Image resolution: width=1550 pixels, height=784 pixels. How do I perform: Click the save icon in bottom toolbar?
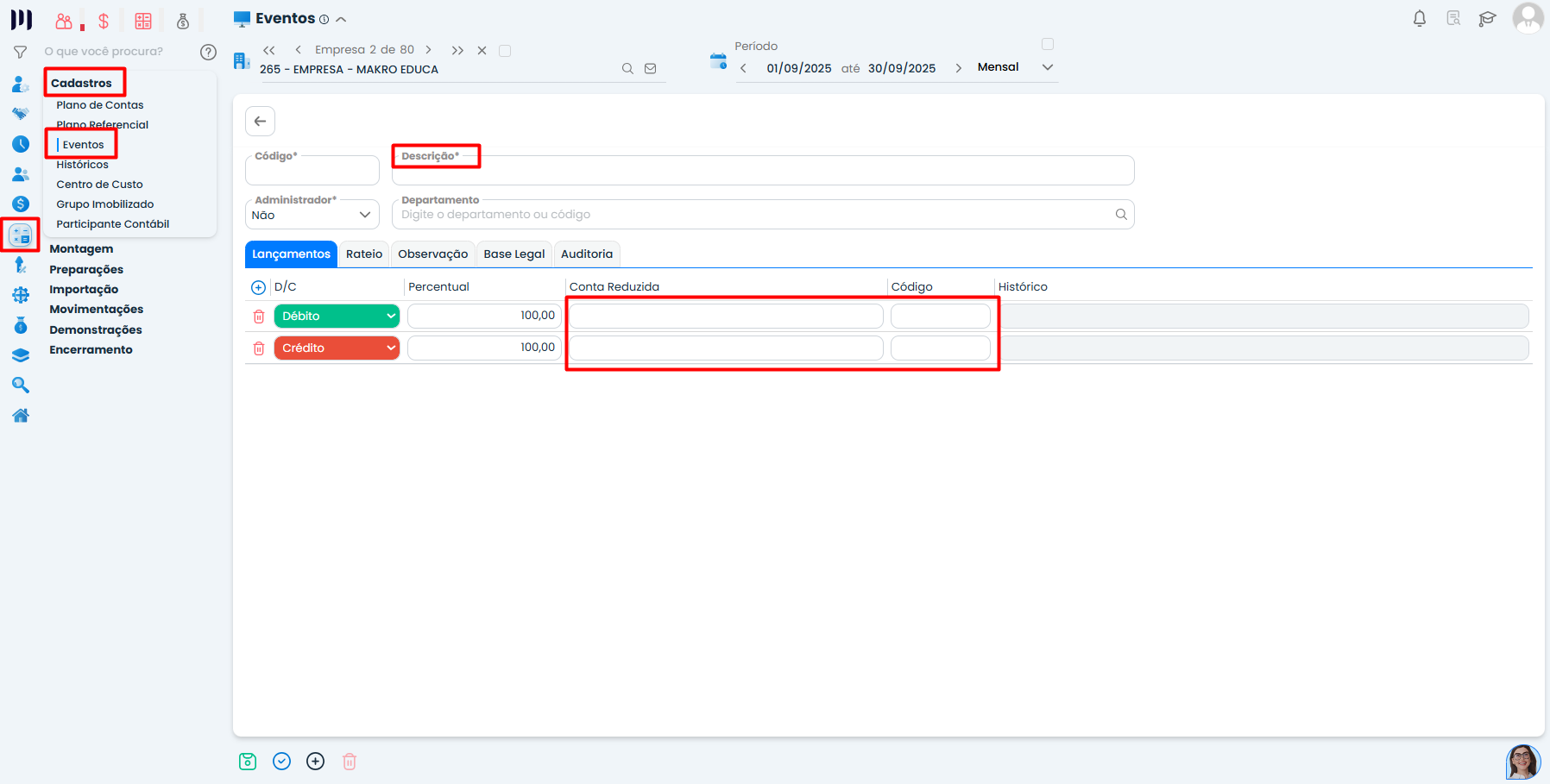tap(248, 761)
